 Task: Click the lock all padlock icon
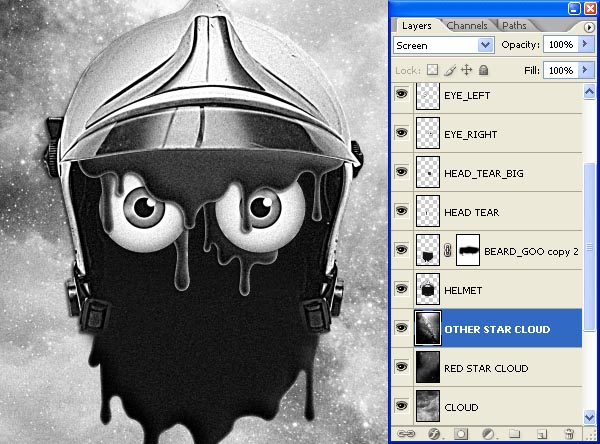(x=484, y=70)
